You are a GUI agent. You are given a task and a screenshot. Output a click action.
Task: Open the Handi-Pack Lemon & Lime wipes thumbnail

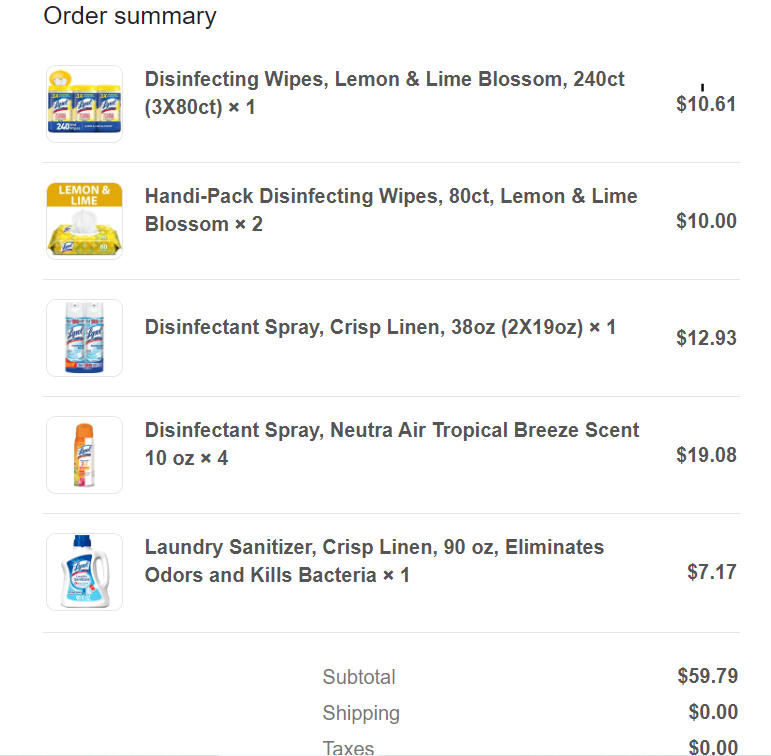84,221
